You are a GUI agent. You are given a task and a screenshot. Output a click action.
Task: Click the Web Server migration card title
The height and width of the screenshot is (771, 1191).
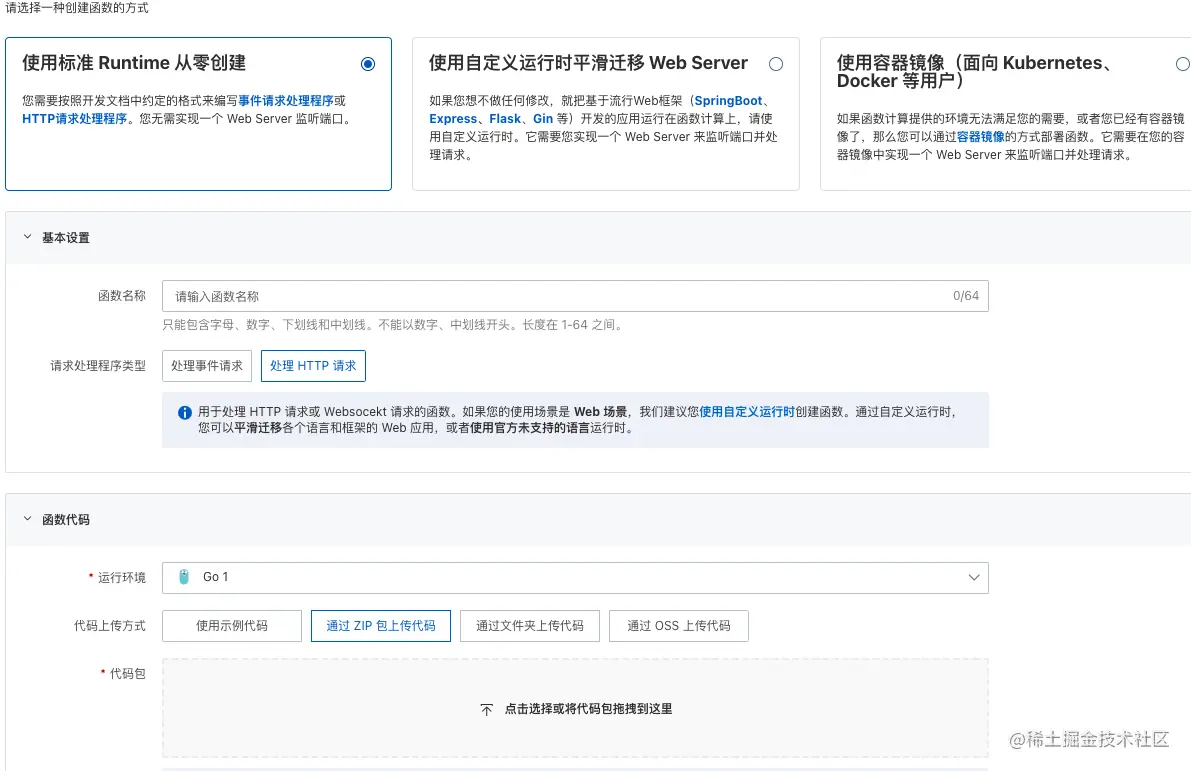pos(588,63)
